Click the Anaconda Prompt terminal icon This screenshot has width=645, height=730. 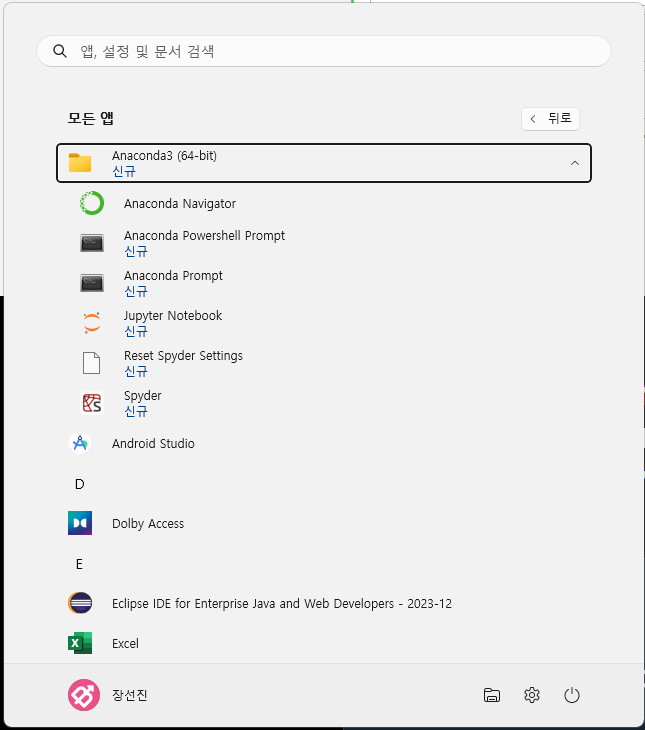coord(92,283)
